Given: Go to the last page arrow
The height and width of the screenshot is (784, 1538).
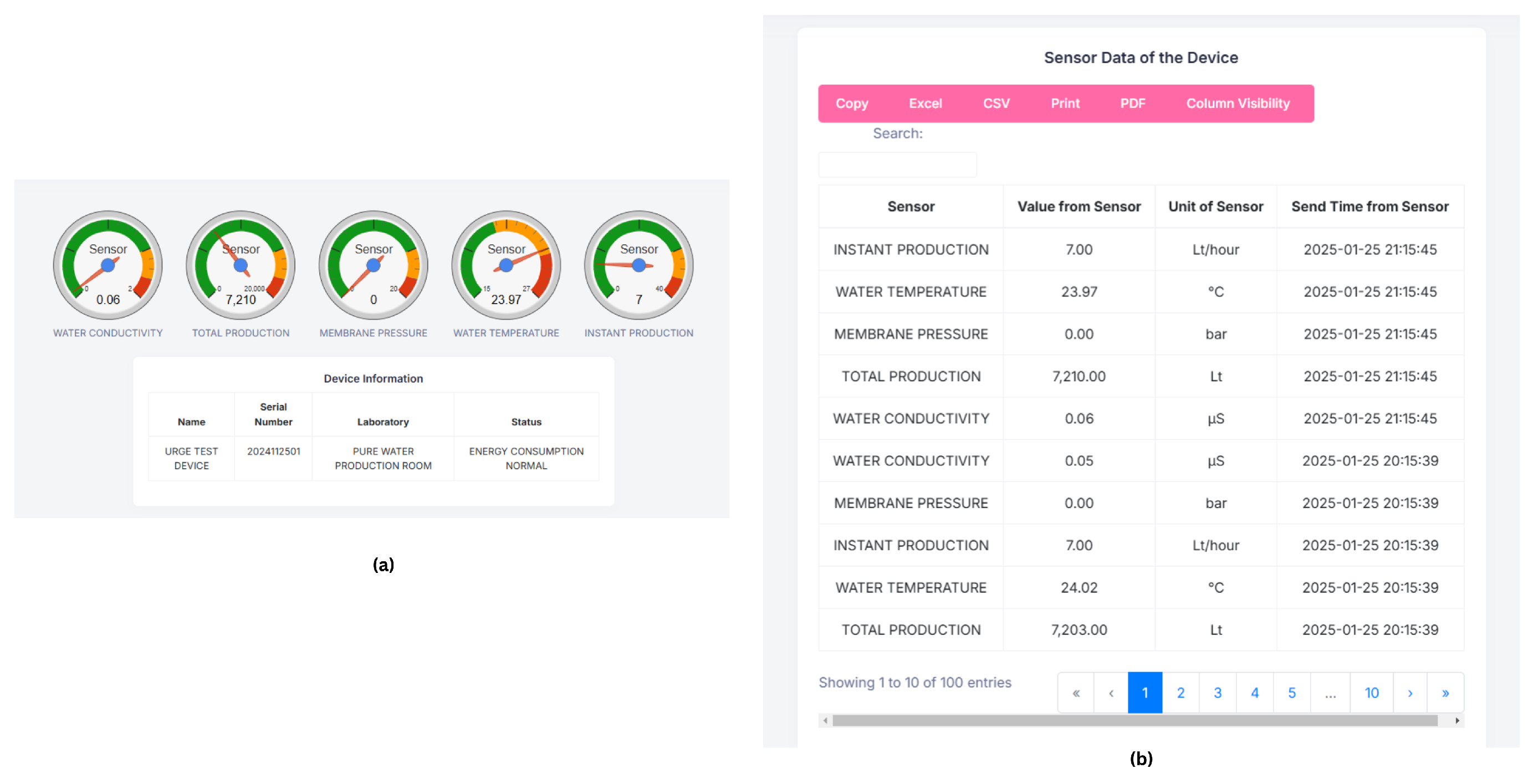Looking at the screenshot, I should click(1445, 693).
